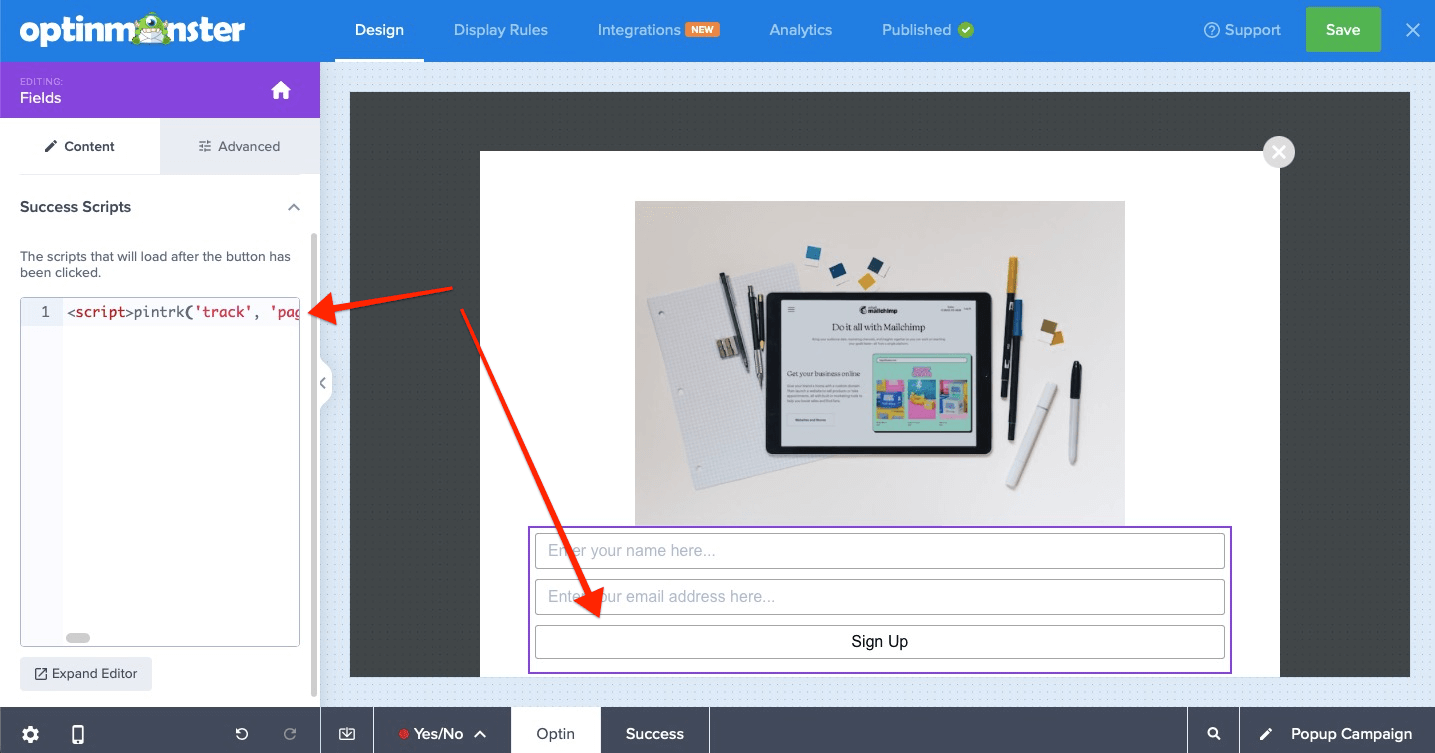Open the Expand Editor
Viewport: 1435px width, 753px height.
(x=86, y=673)
